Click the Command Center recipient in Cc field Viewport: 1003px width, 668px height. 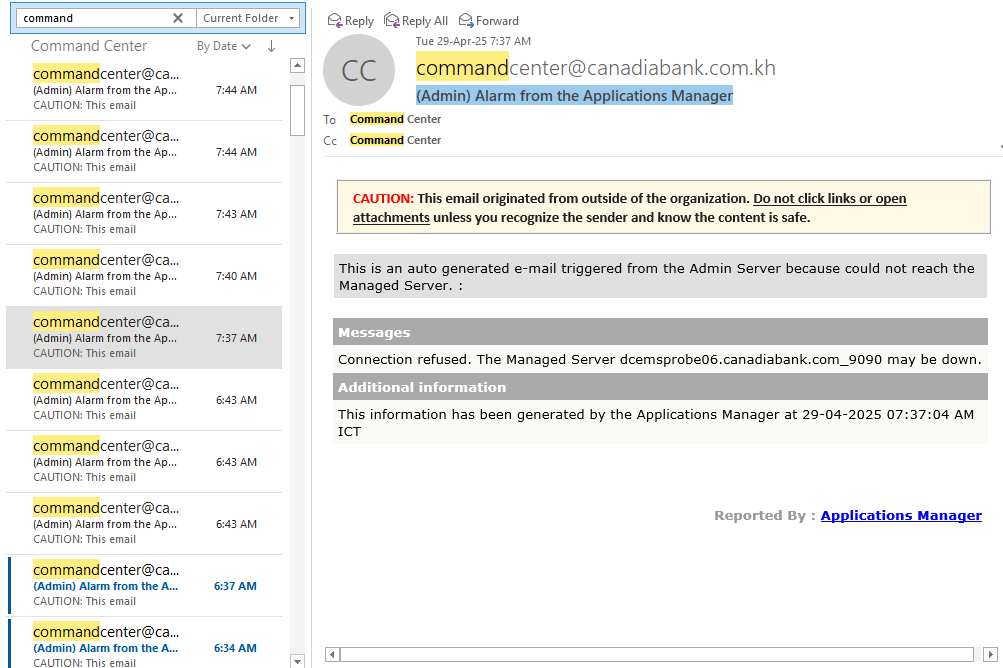(395, 140)
